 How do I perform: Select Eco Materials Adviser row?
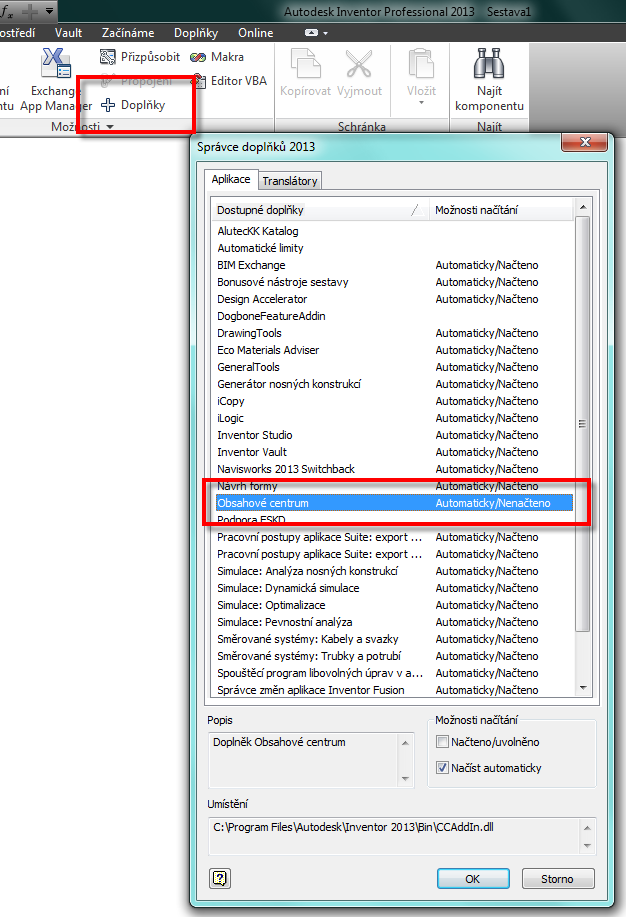(x=393, y=350)
